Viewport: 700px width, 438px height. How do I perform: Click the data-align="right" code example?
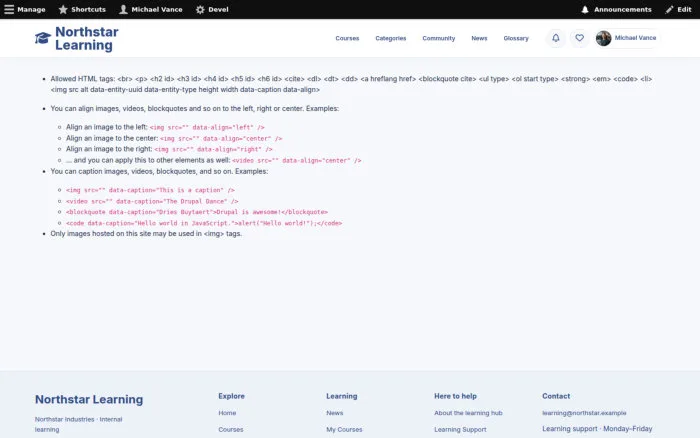(x=213, y=150)
